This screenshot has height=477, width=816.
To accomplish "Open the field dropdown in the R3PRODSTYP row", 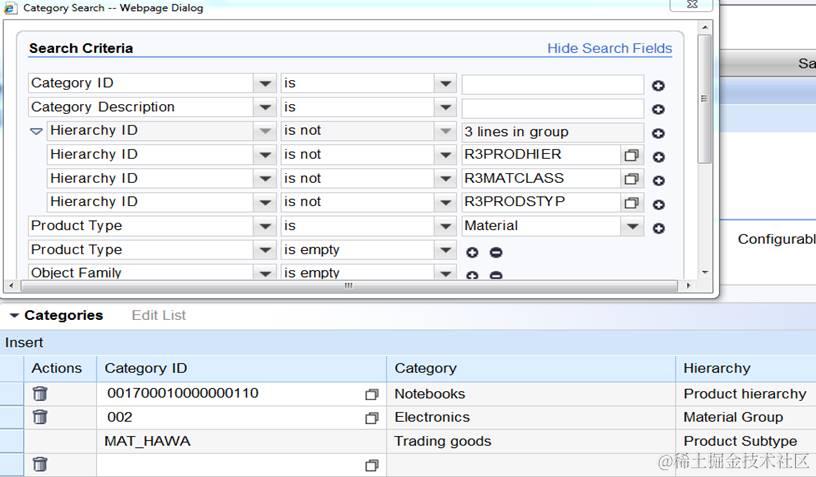I will (265, 202).
